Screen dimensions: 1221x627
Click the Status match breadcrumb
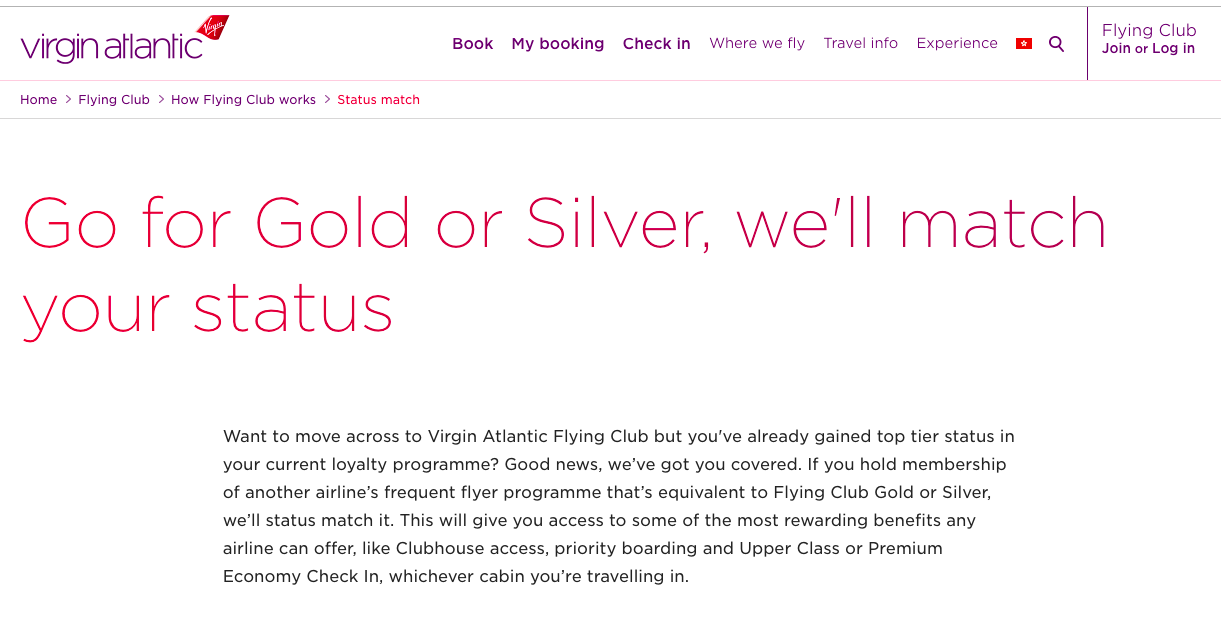(x=378, y=100)
